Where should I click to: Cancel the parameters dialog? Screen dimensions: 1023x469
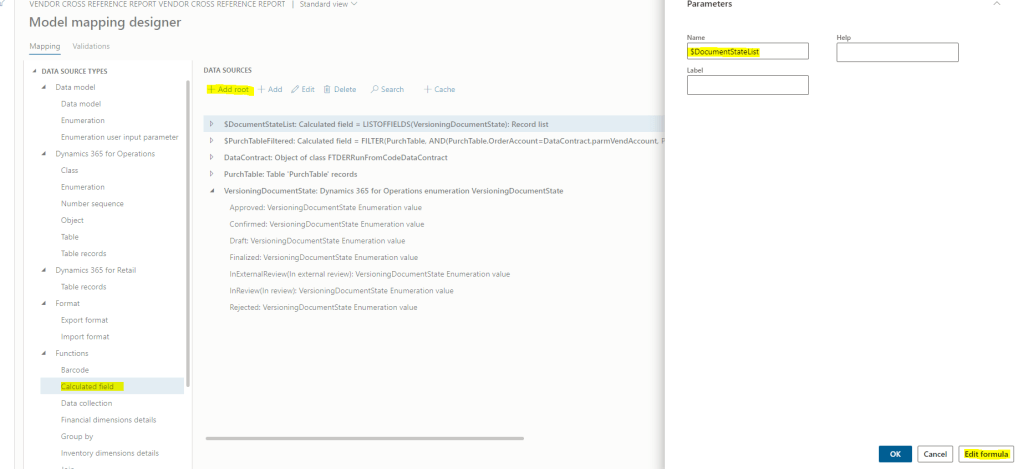(x=934, y=454)
